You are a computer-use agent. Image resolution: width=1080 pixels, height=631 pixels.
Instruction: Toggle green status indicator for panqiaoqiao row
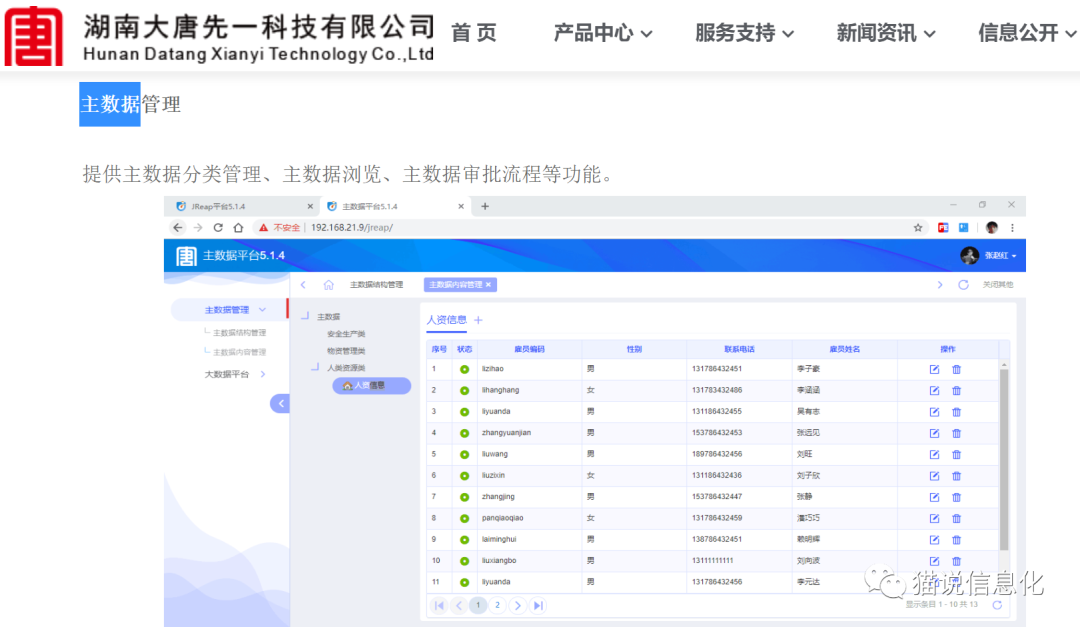(464, 518)
